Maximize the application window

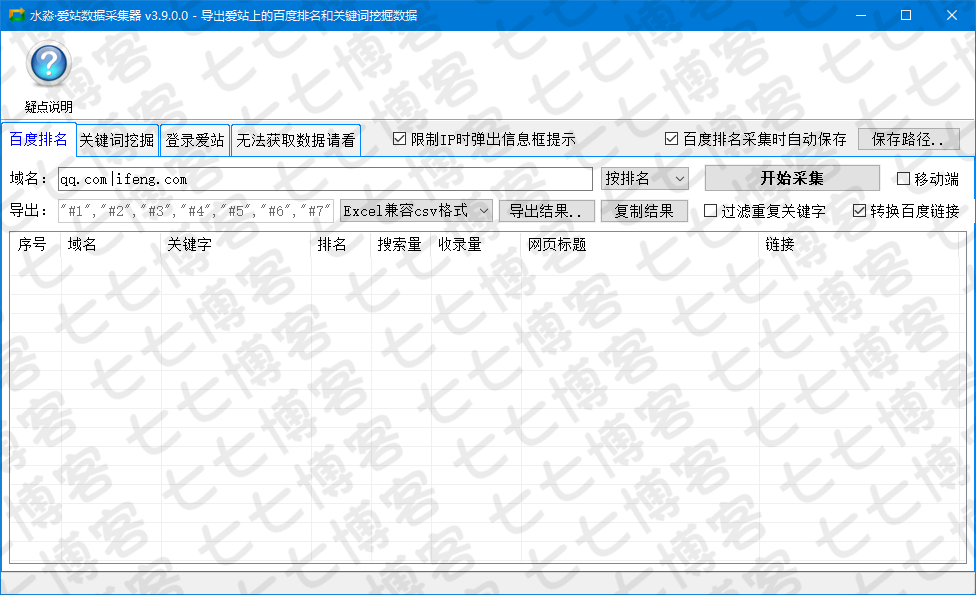click(906, 15)
